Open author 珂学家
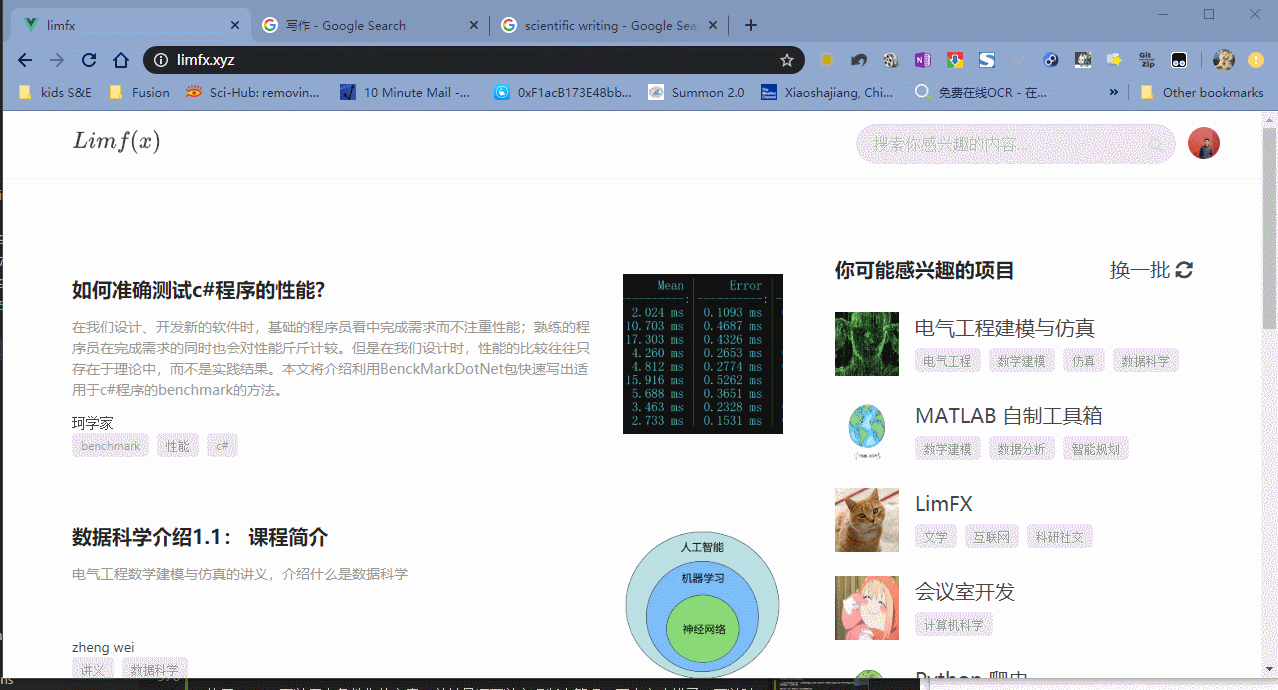Screen dimensions: 1278x690 click(x=93, y=423)
